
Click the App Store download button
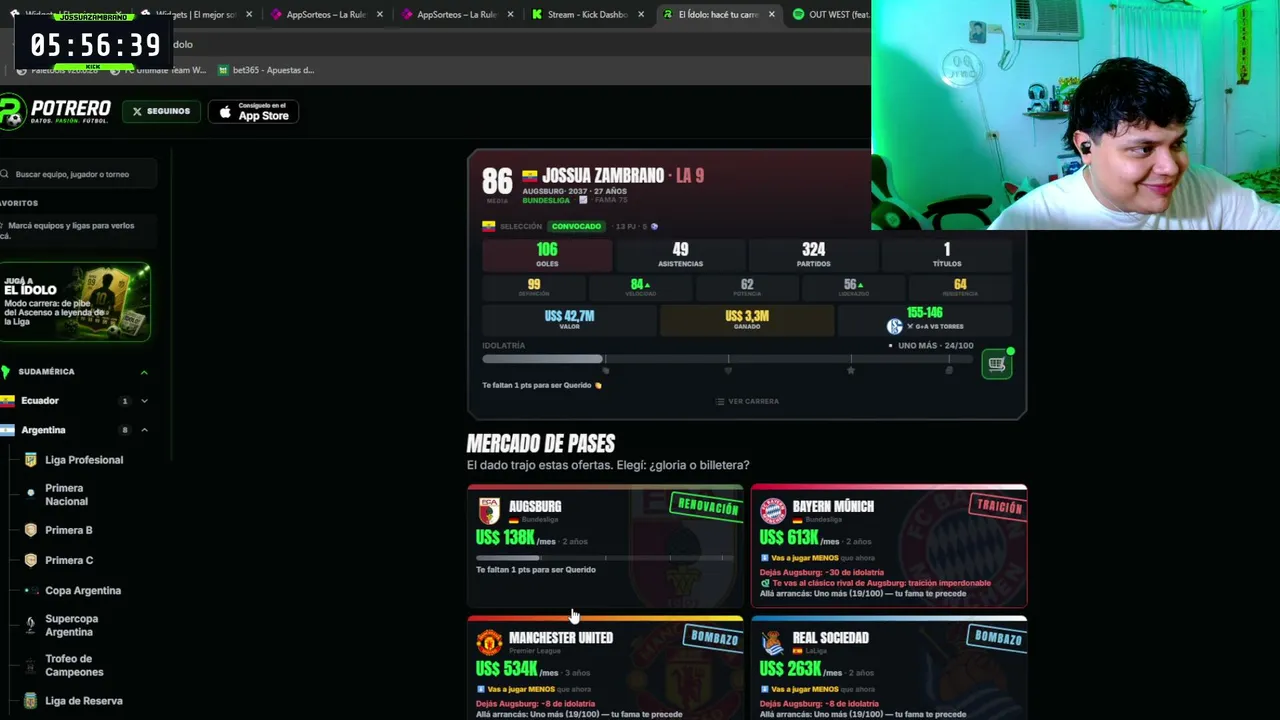coord(254,112)
